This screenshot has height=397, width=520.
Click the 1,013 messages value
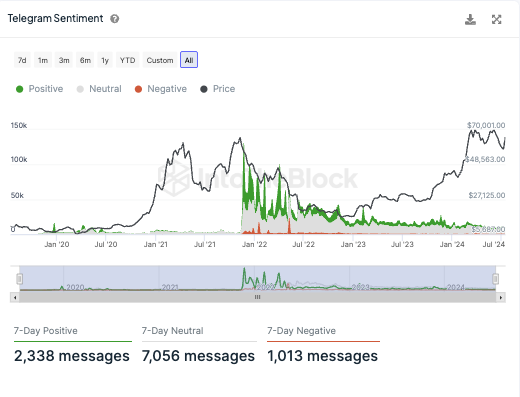pos(323,356)
